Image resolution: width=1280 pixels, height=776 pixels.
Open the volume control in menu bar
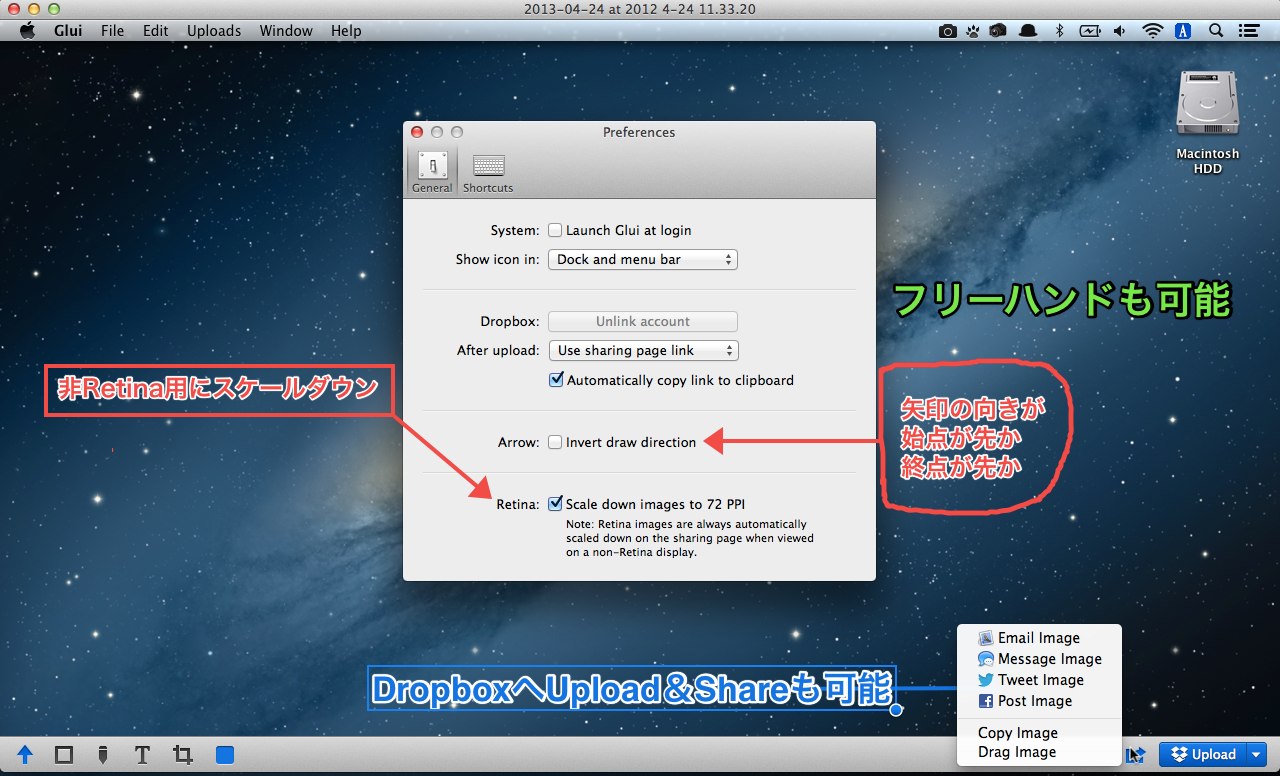1119,31
